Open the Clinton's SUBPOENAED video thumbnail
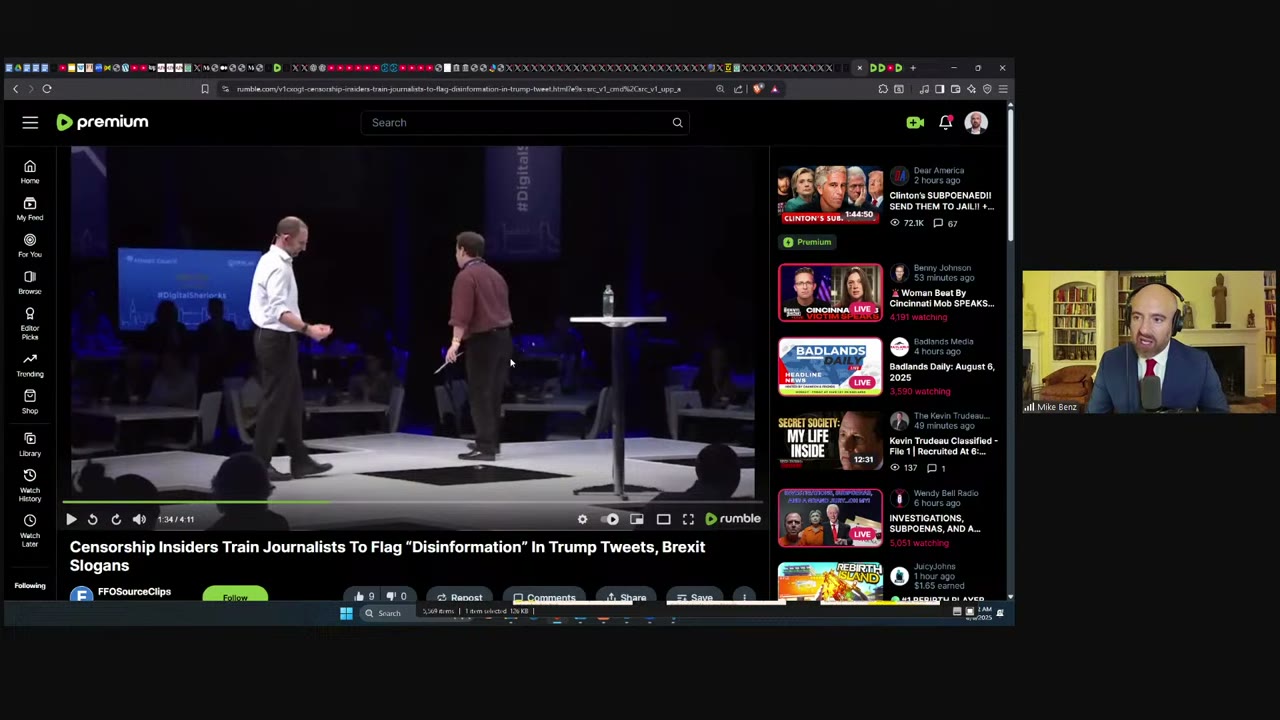The width and height of the screenshot is (1280, 720). (x=830, y=195)
